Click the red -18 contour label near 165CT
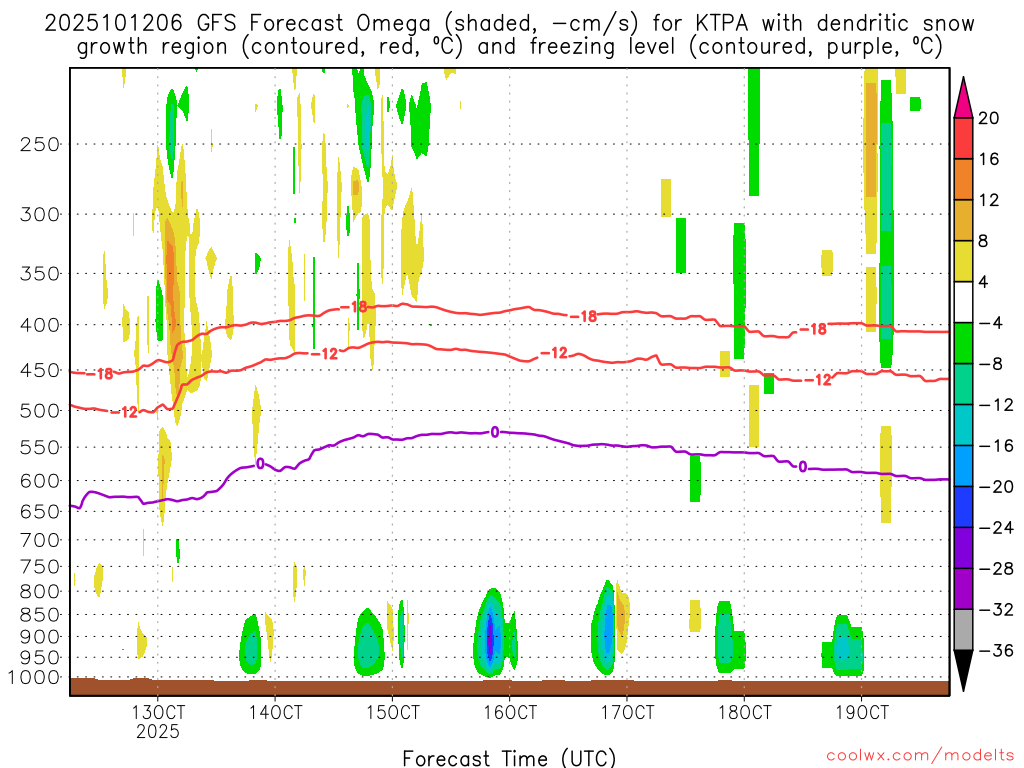 (x=584, y=317)
